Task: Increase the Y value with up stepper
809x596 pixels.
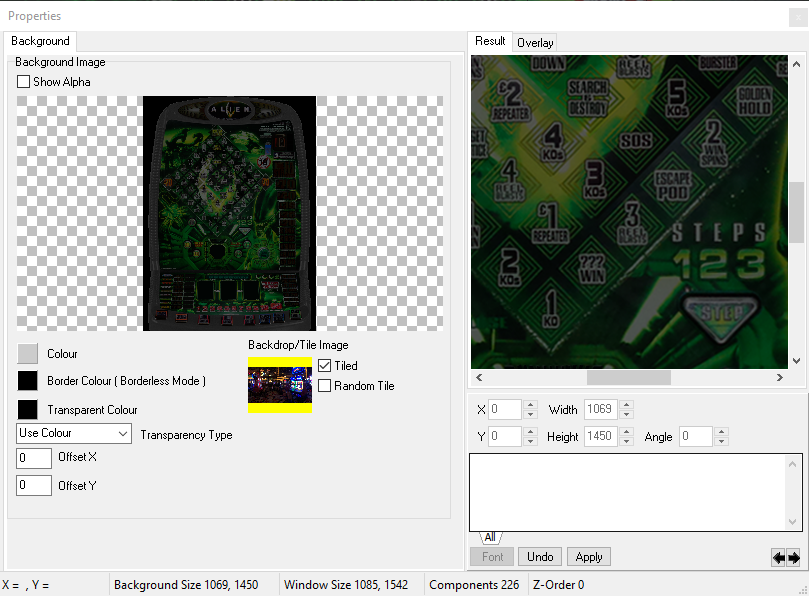Action: [x=530, y=432]
